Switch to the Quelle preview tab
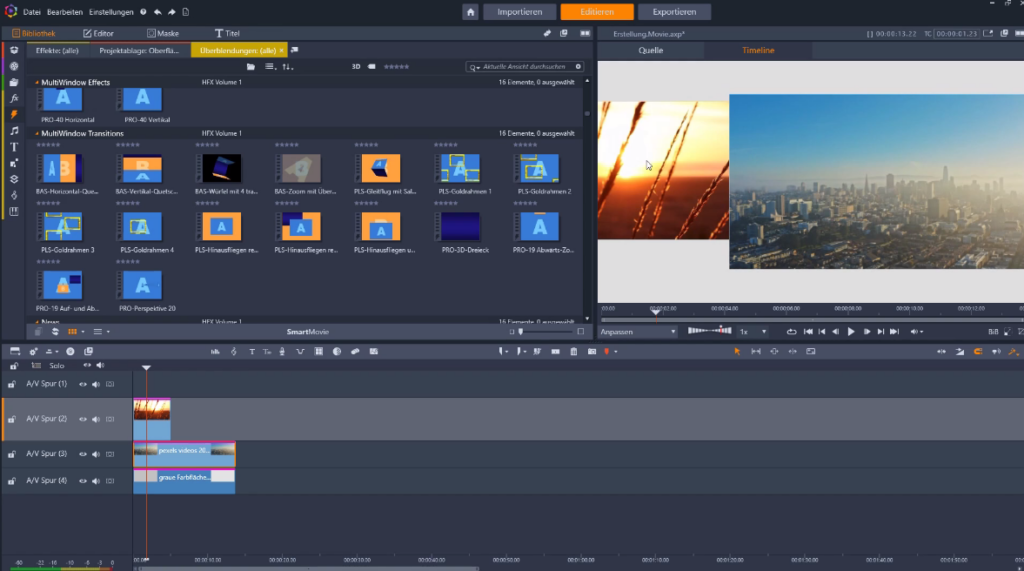This screenshot has height=571, width=1024. tap(650, 50)
